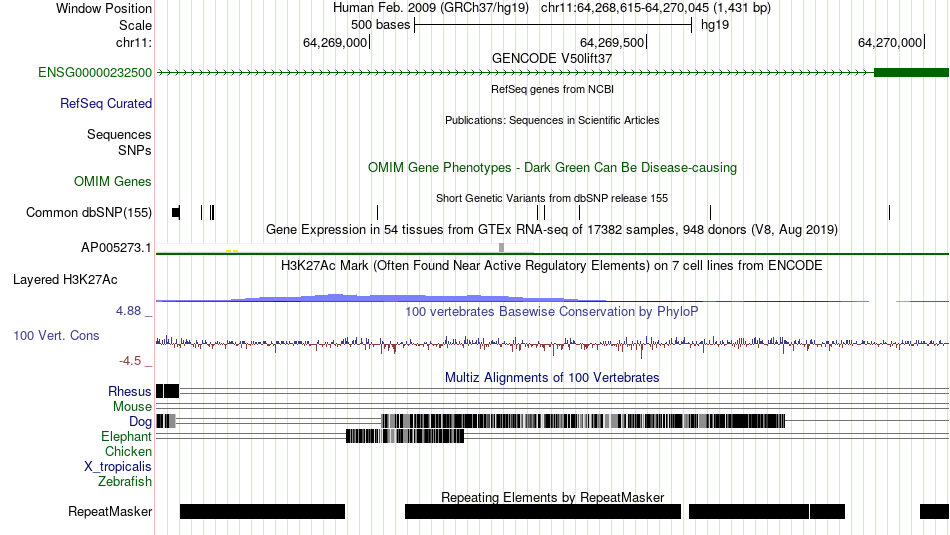Select the Window Position label
The width and height of the screenshot is (950, 535).
[x=104, y=8]
